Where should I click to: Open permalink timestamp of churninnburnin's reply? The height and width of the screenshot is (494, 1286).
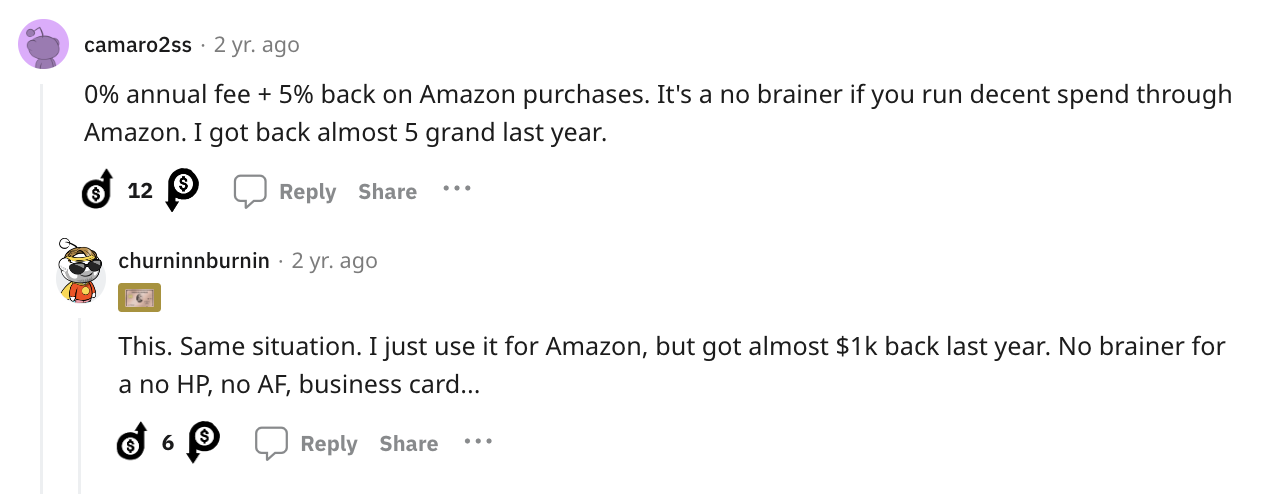(x=334, y=261)
